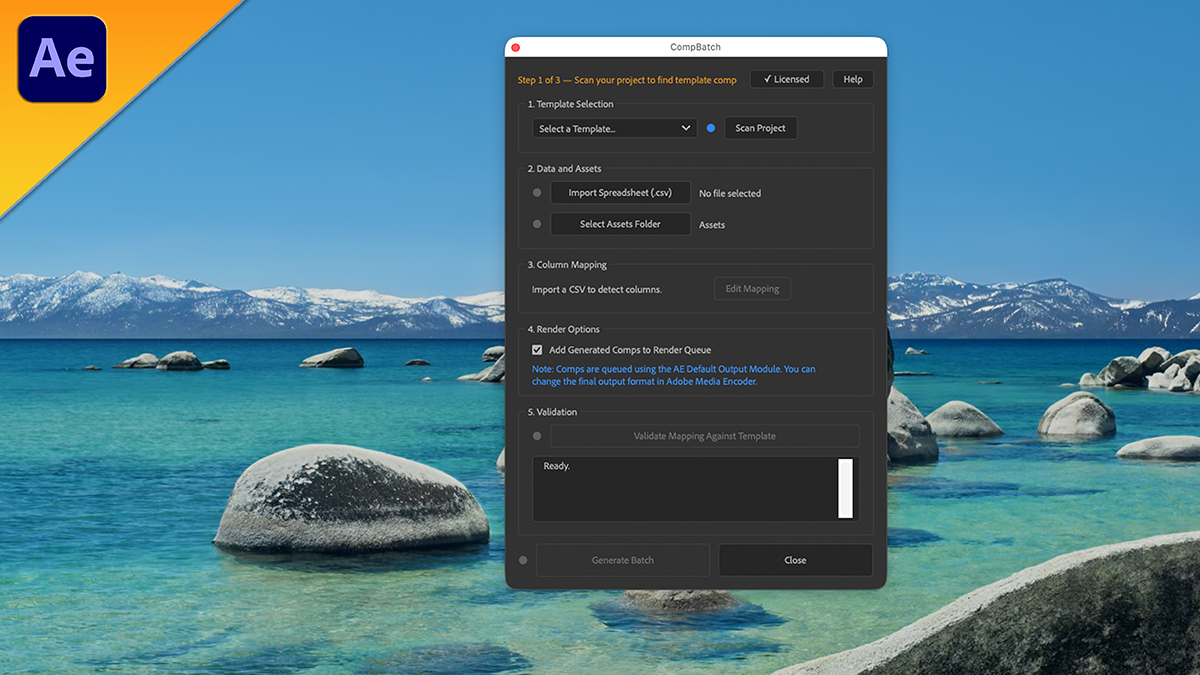This screenshot has height=675, width=1200.
Task: Click the Close button at the bottom
Action: [795, 560]
